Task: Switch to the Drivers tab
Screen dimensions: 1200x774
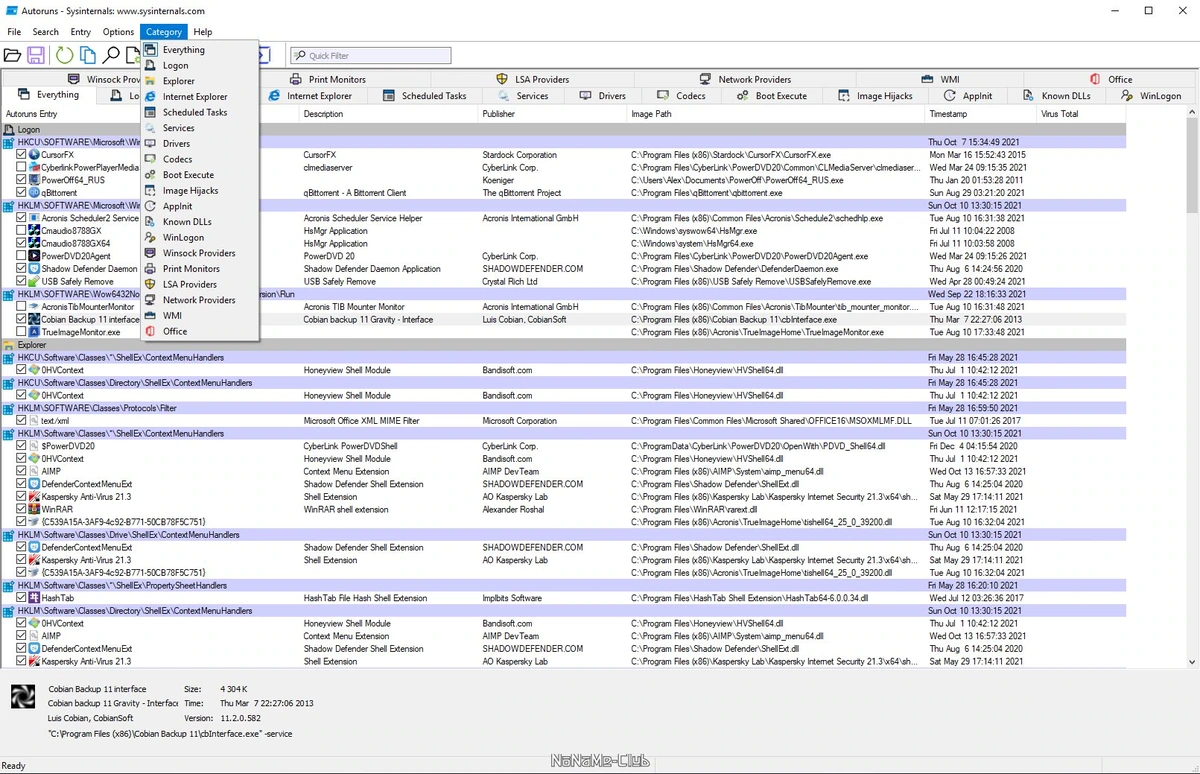Action: [x=603, y=96]
